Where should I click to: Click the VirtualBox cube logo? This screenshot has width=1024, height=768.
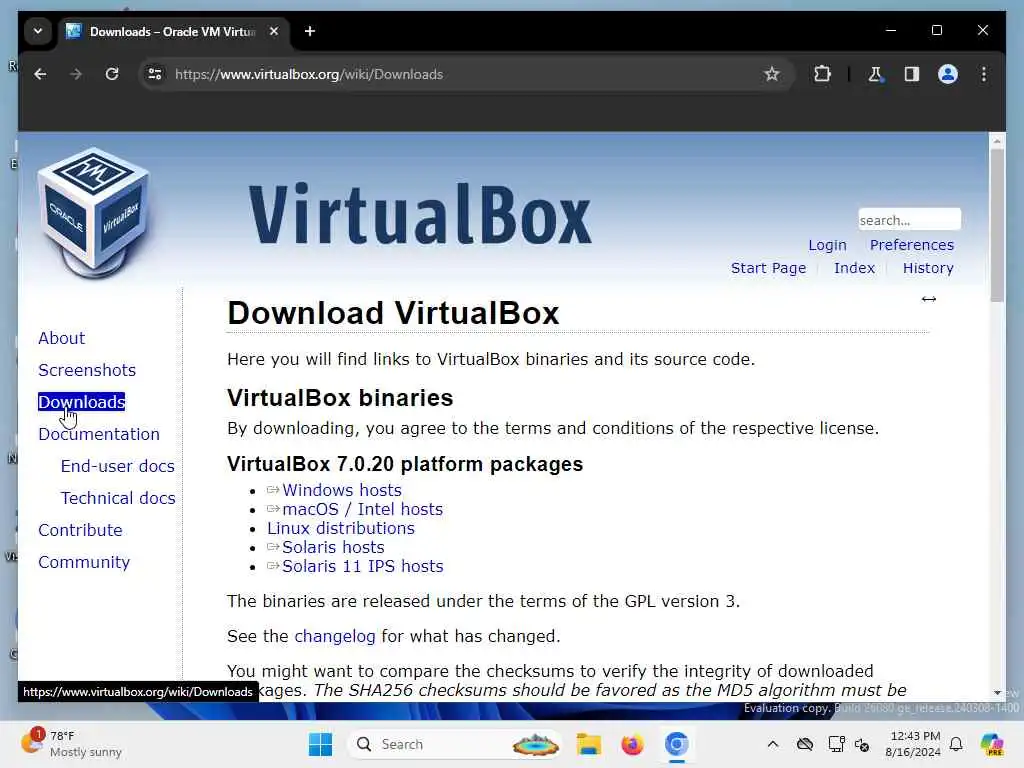click(93, 214)
